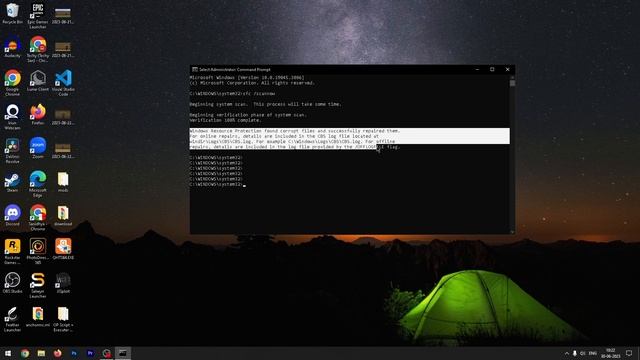The width and height of the screenshot is (640, 360).
Task: Open the ENG language indicator
Action: click(593, 353)
